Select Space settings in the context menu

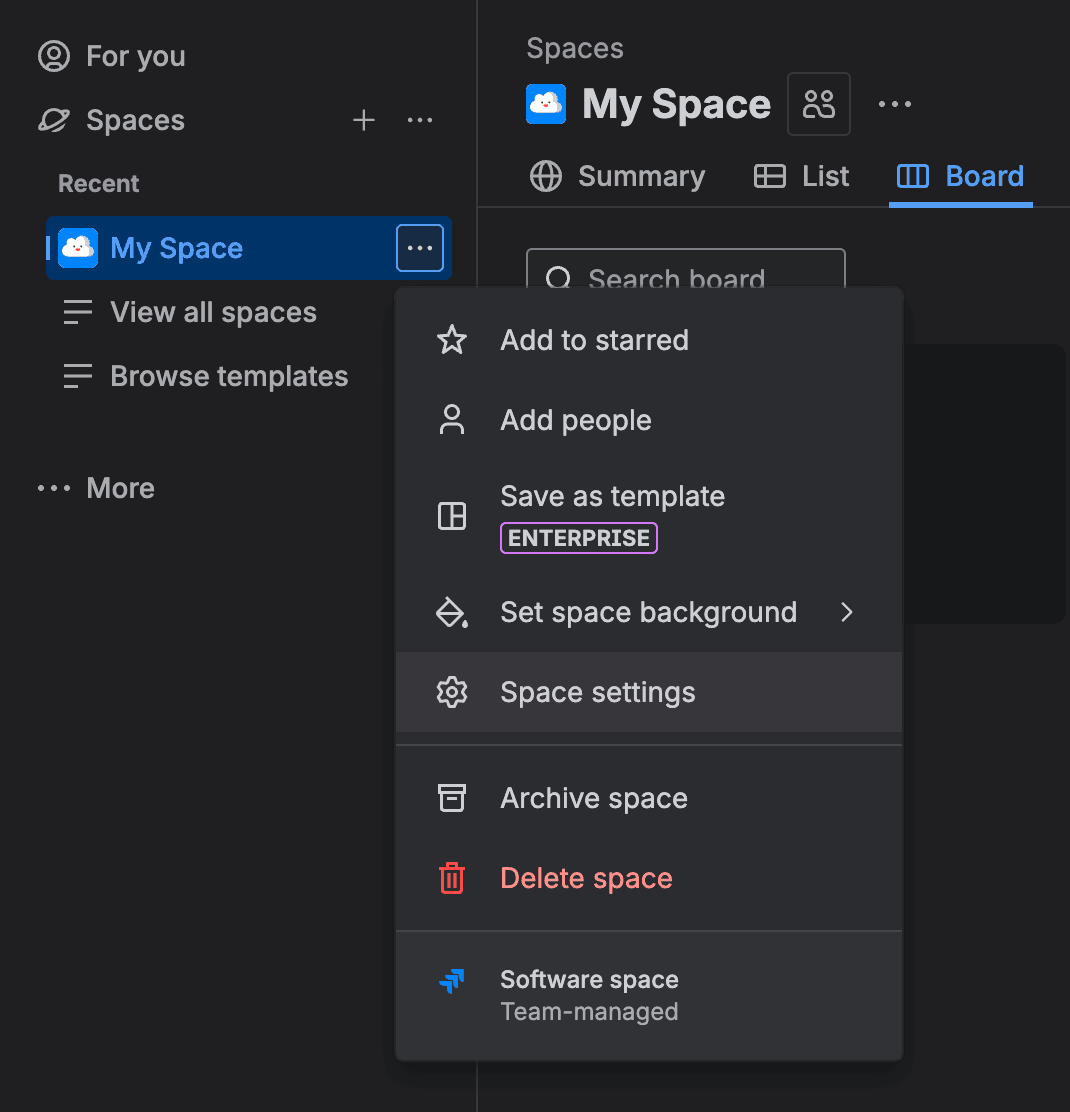[x=597, y=691]
